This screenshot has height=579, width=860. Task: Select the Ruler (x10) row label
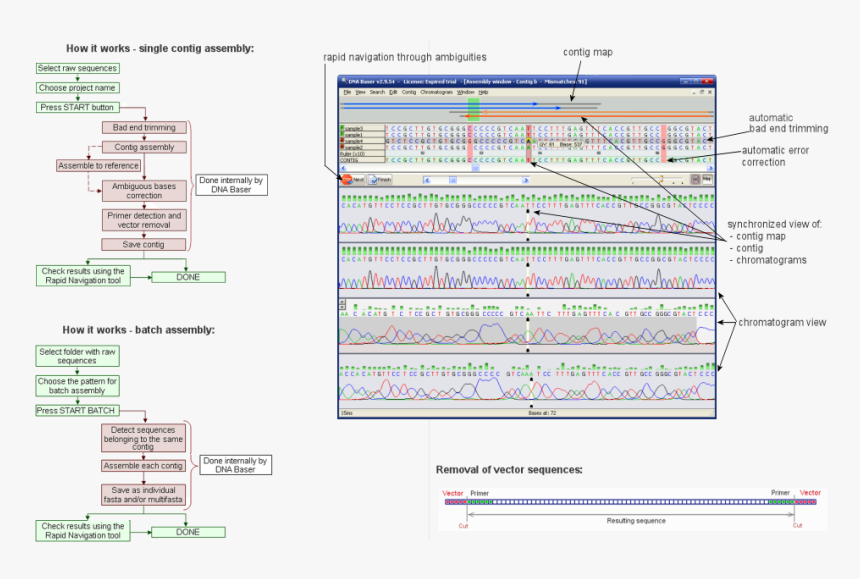click(362, 154)
